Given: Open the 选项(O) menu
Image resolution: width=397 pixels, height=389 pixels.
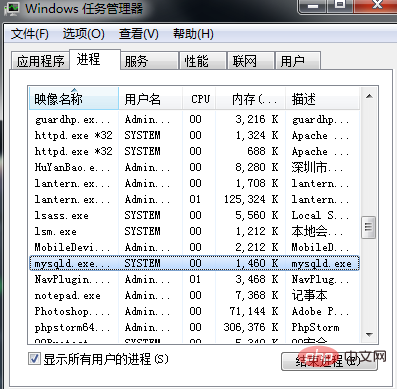Looking at the screenshot, I should coord(84,34).
